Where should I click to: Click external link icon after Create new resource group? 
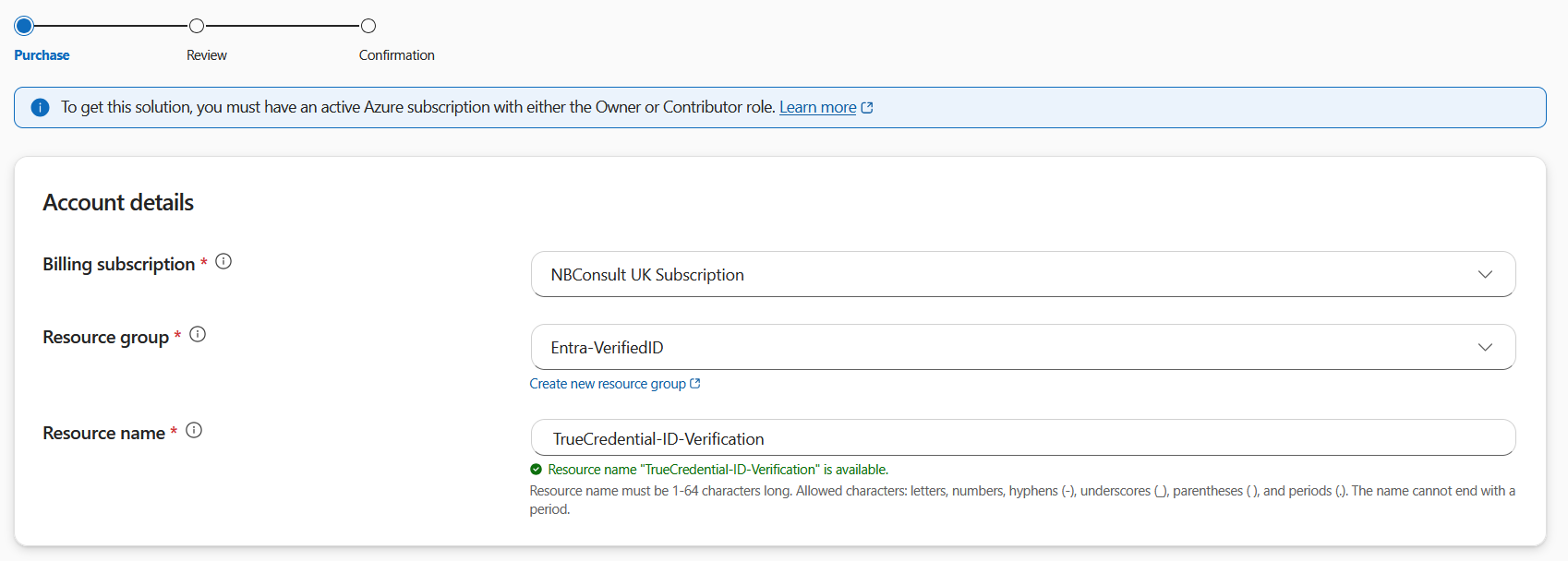pos(695,384)
